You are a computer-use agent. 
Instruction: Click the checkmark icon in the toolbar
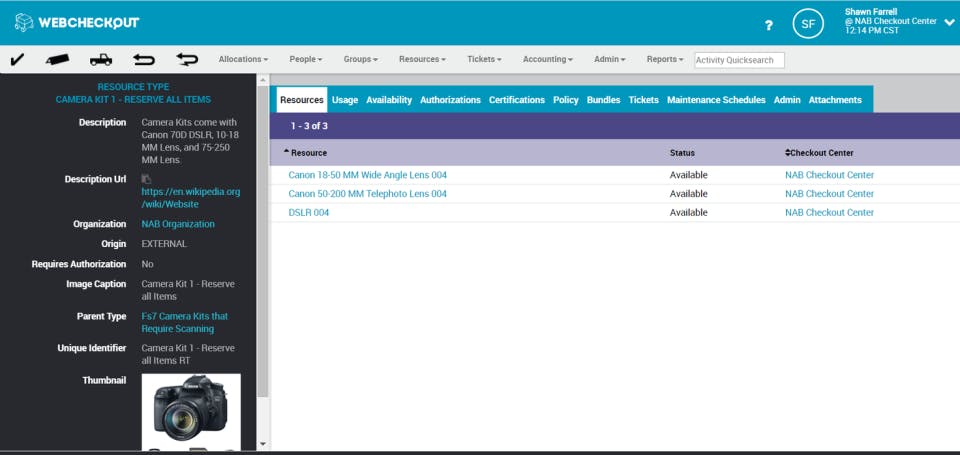tap(17, 59)
